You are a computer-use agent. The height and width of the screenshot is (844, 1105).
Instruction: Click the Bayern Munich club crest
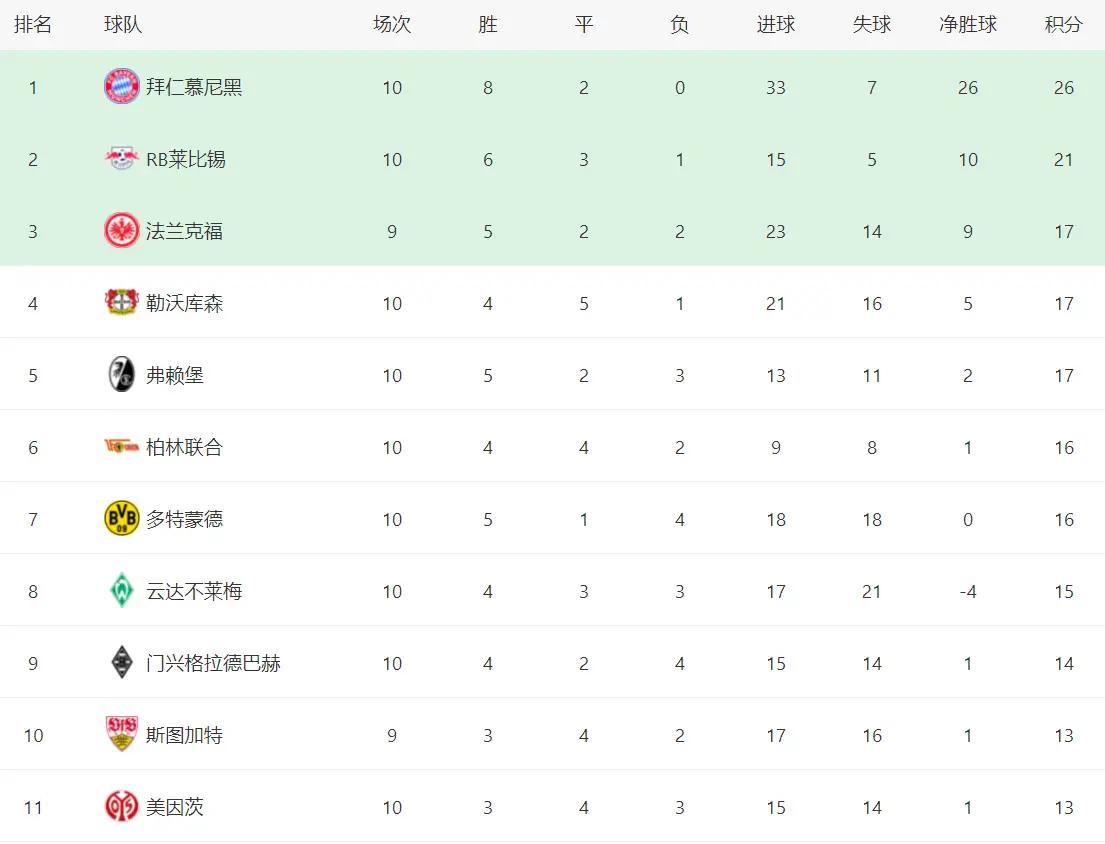pyautogui.click(x=121, y=87)
